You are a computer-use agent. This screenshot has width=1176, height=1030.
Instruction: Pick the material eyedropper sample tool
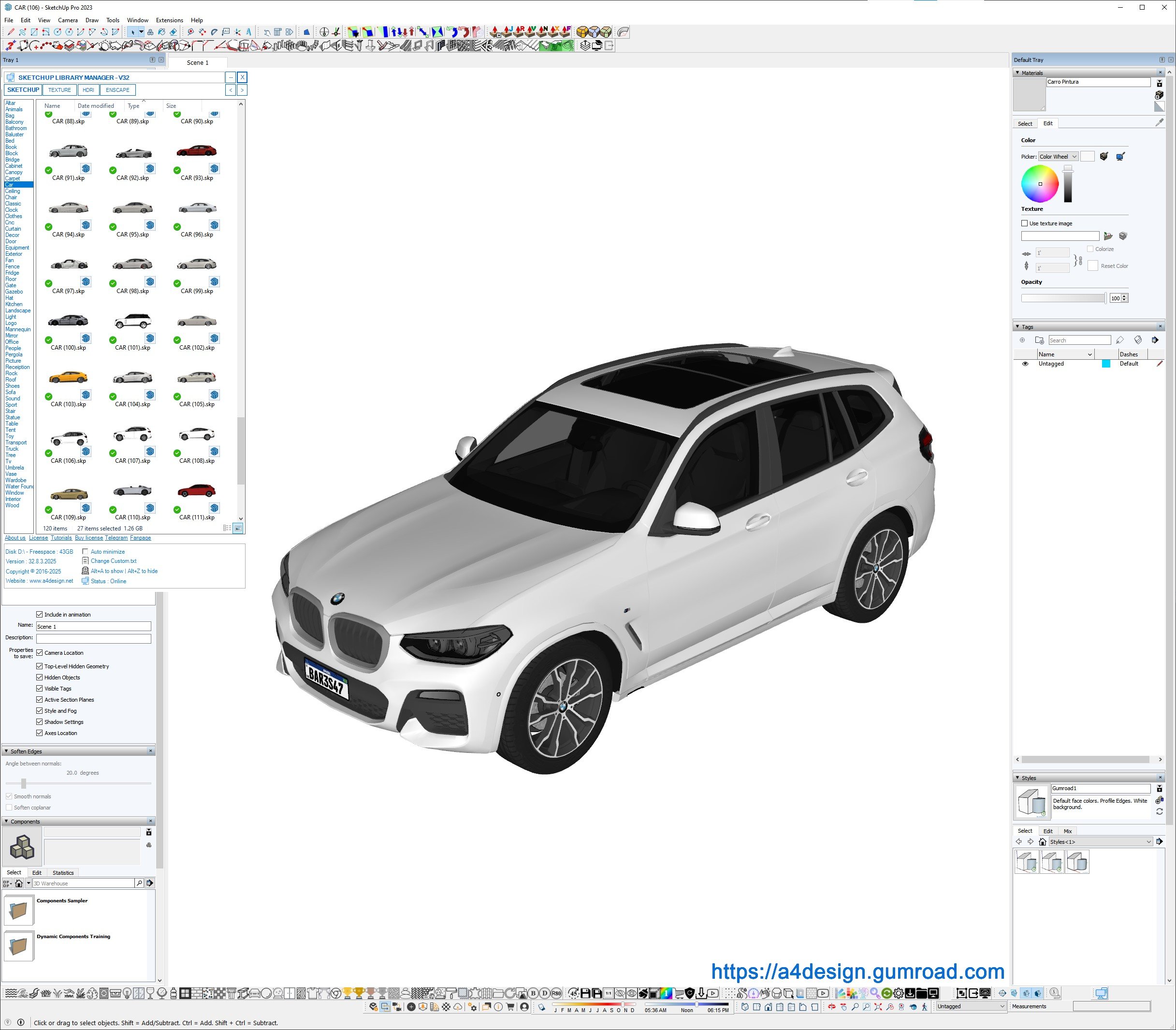click(x=1160, y=122)
